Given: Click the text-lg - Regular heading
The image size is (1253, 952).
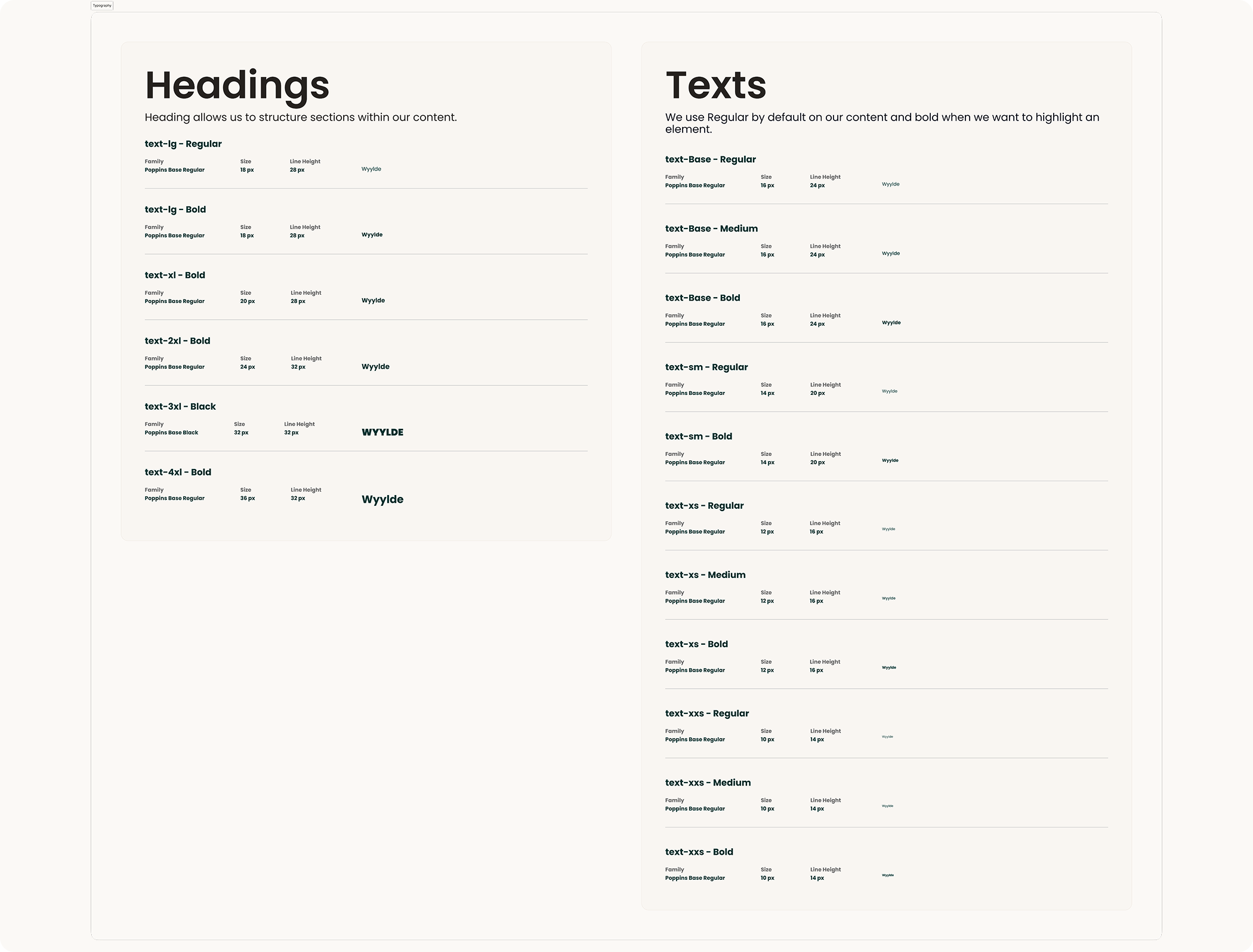Looking at the screenshot, I should (183, 144).
